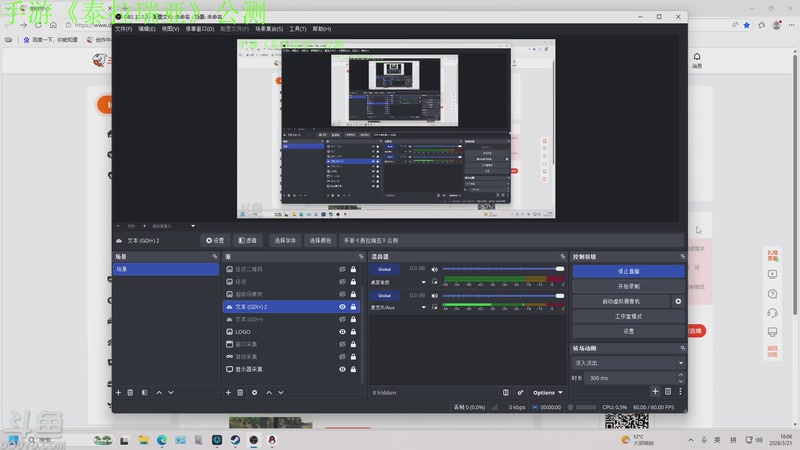The height and width of the screenshot is (450, 800).
Task: Open virtual camera settings gear icon
Action: tap(678, 301)
